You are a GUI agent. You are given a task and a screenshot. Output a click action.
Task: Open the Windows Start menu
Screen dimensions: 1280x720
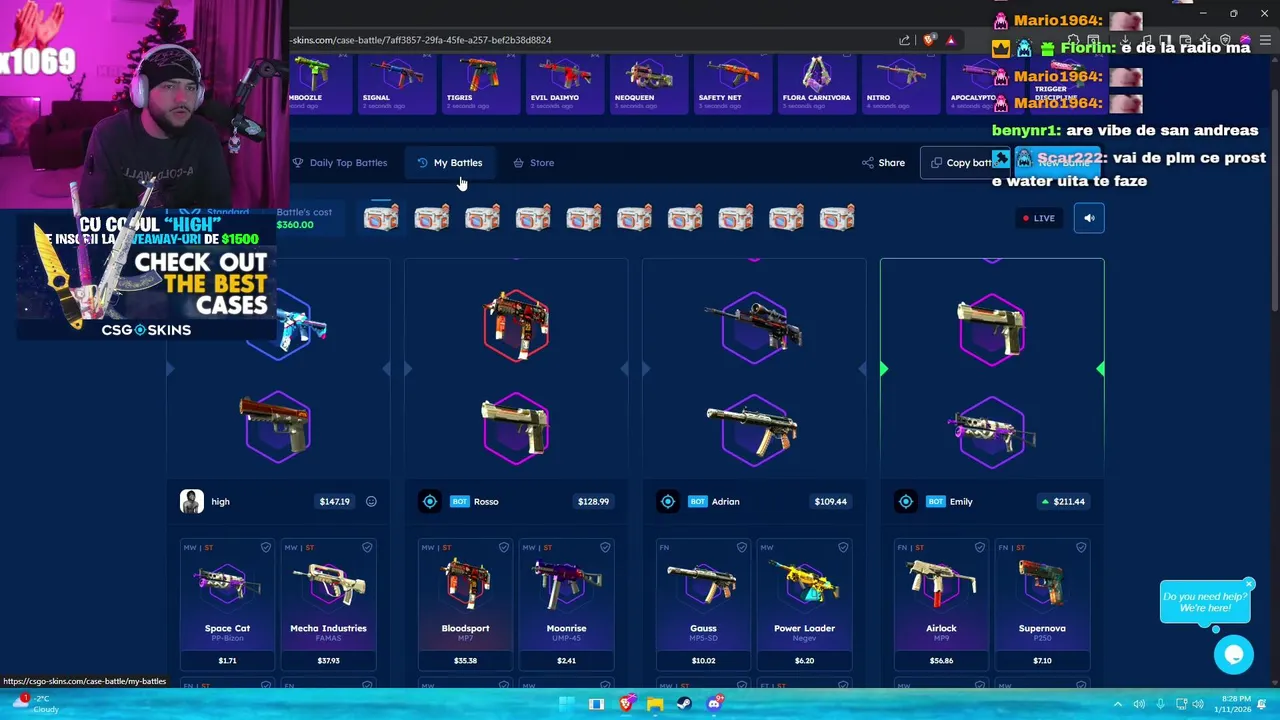(567, 704)
